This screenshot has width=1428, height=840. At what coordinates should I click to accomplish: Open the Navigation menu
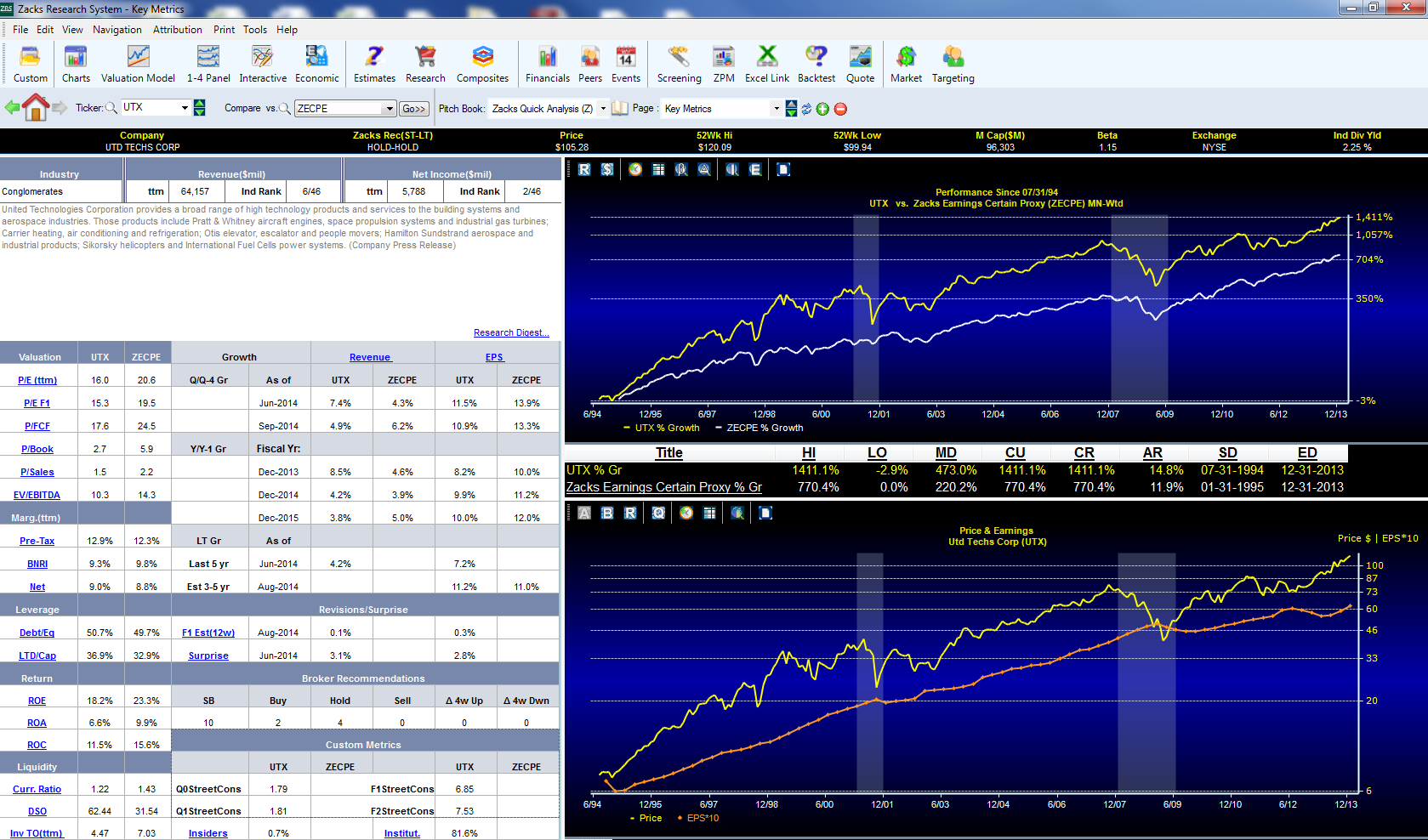[117, 29]
